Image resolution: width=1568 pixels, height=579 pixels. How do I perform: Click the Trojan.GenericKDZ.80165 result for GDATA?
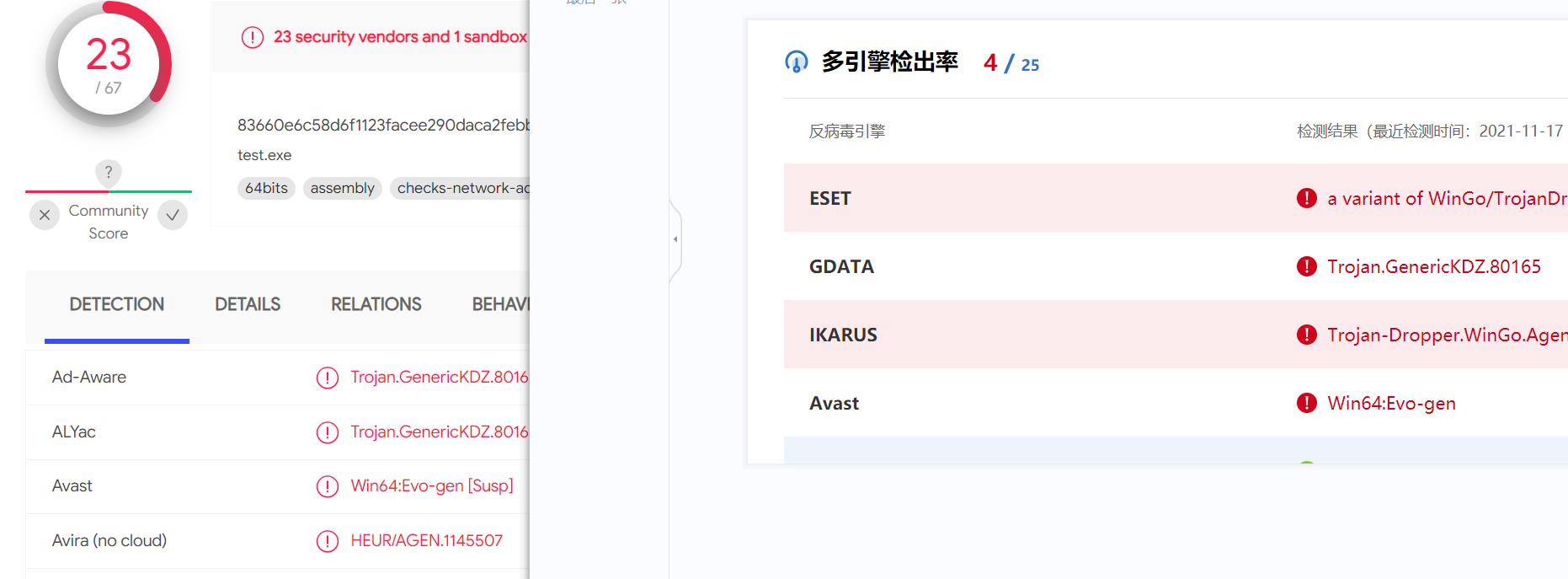pos(1434,266)
